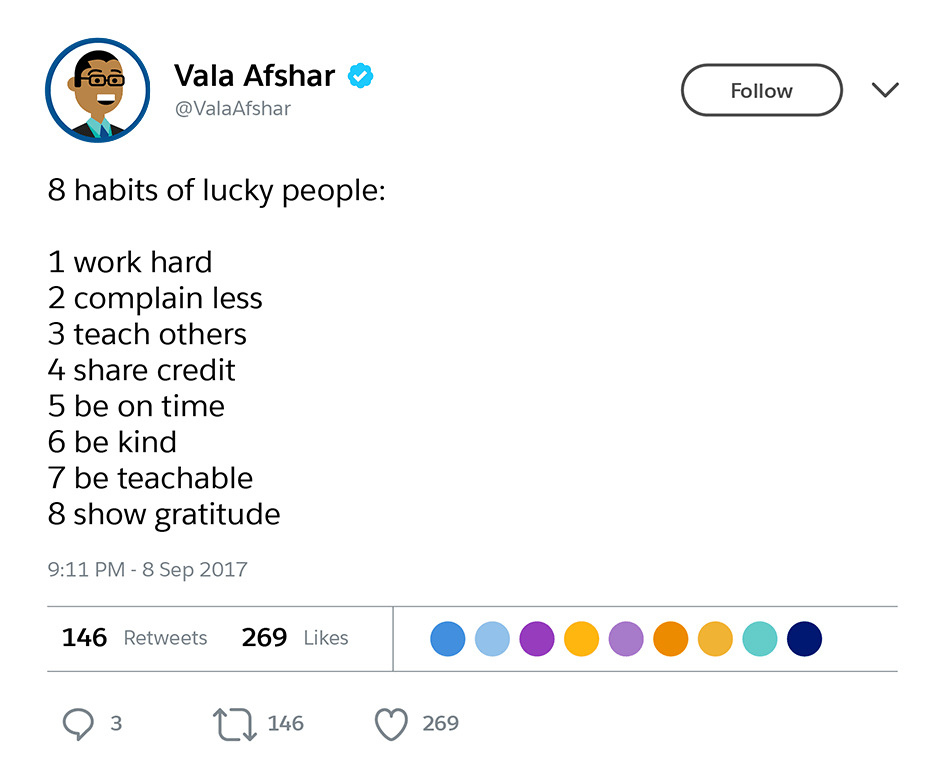Open the @ValaAfshar handle link
945x780 pixels.
pyautogui.click(x=233, y=109)
